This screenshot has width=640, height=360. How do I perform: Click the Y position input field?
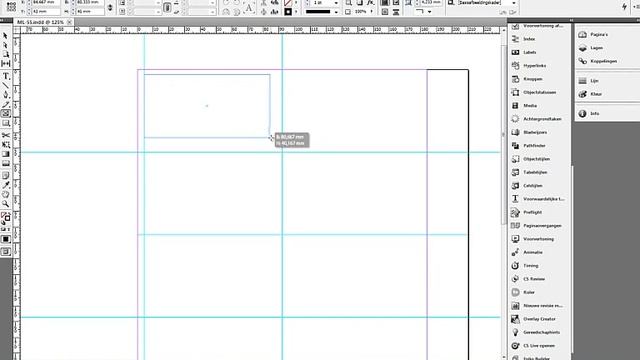point(46,11)
